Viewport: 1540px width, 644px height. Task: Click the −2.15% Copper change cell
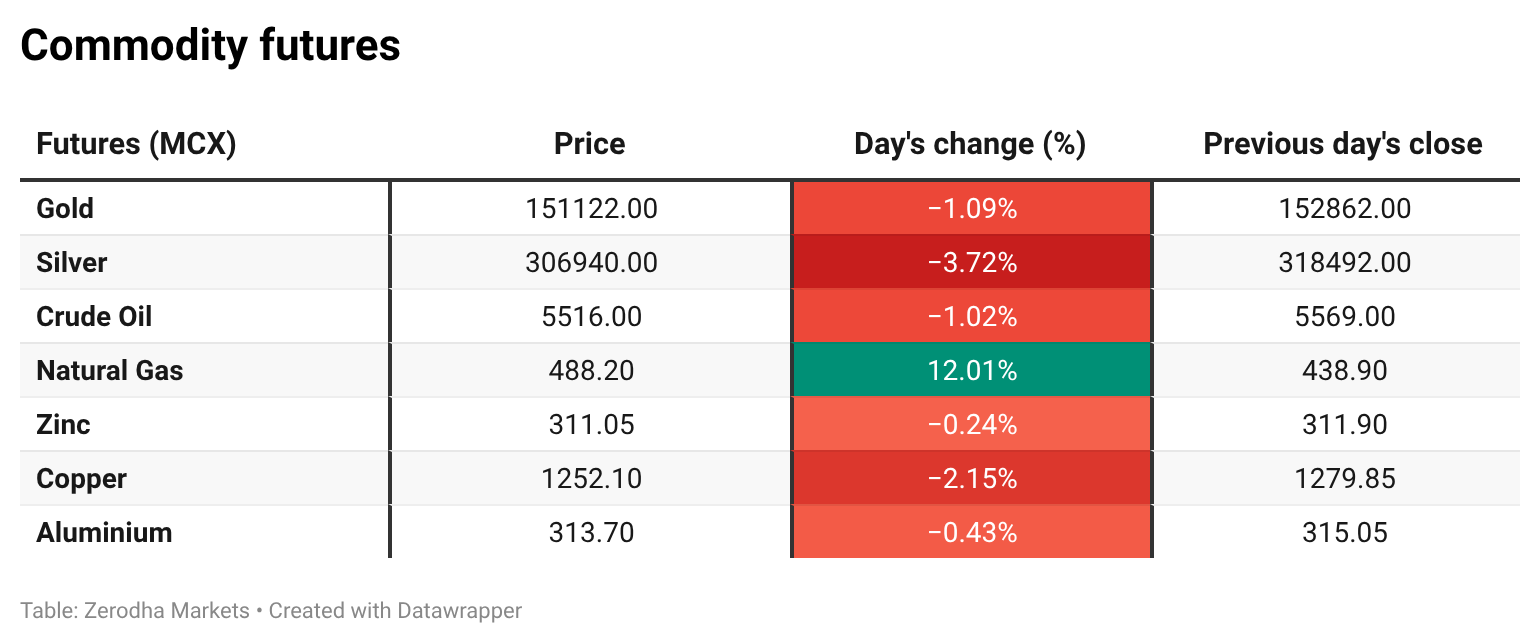click(971, 479)
